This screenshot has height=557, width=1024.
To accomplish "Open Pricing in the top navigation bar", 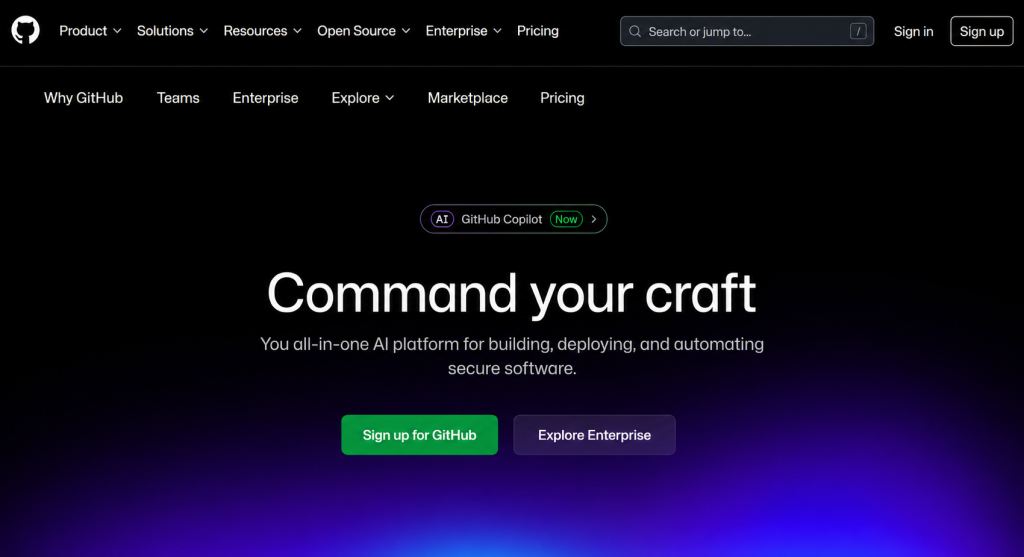I will [537, 31].
